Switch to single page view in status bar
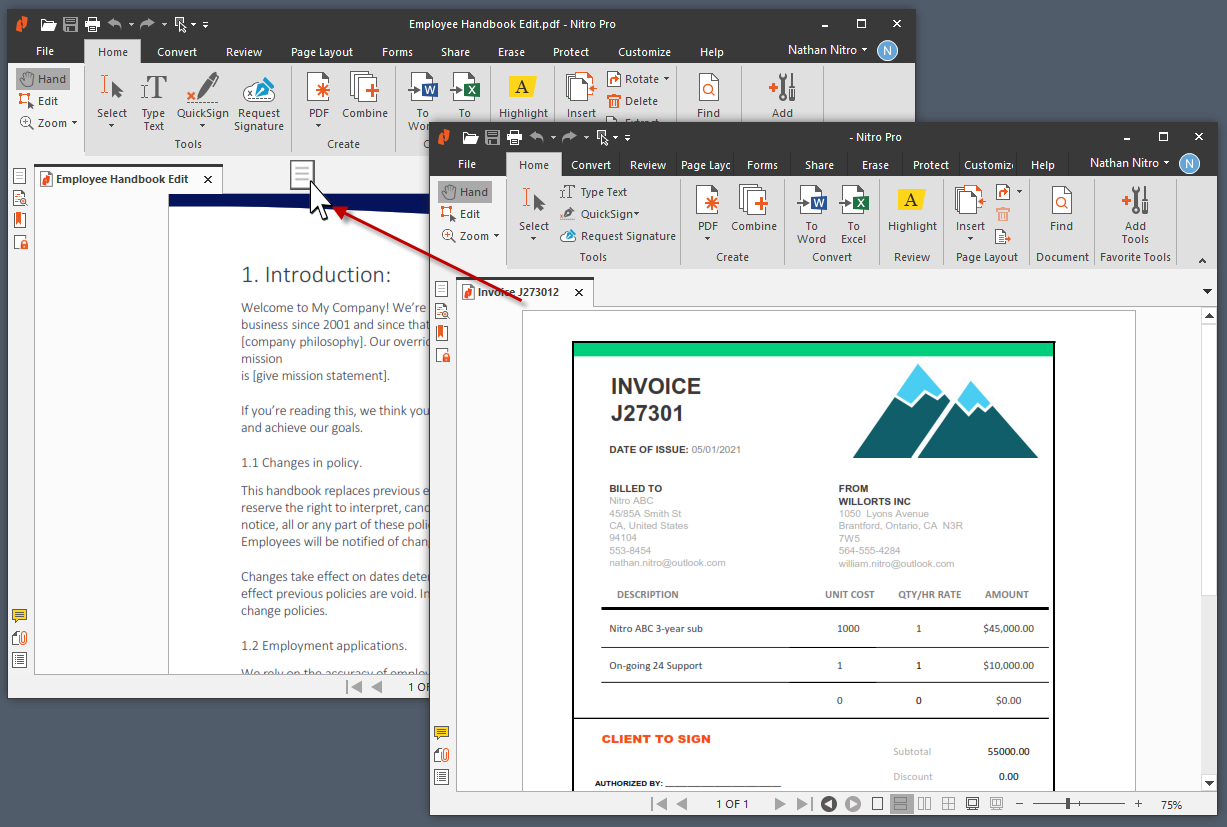 click(877, 804)
